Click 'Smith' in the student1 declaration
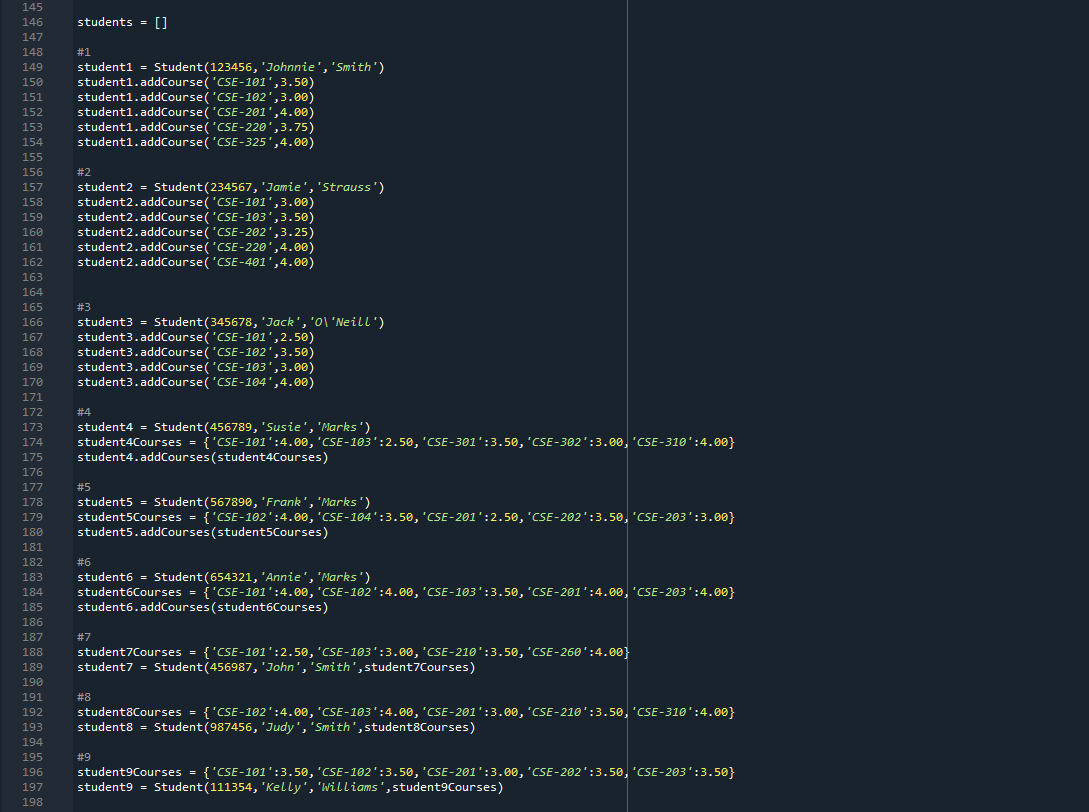The width and height of the screenshot is (1089, 812). tap(354, 67)
